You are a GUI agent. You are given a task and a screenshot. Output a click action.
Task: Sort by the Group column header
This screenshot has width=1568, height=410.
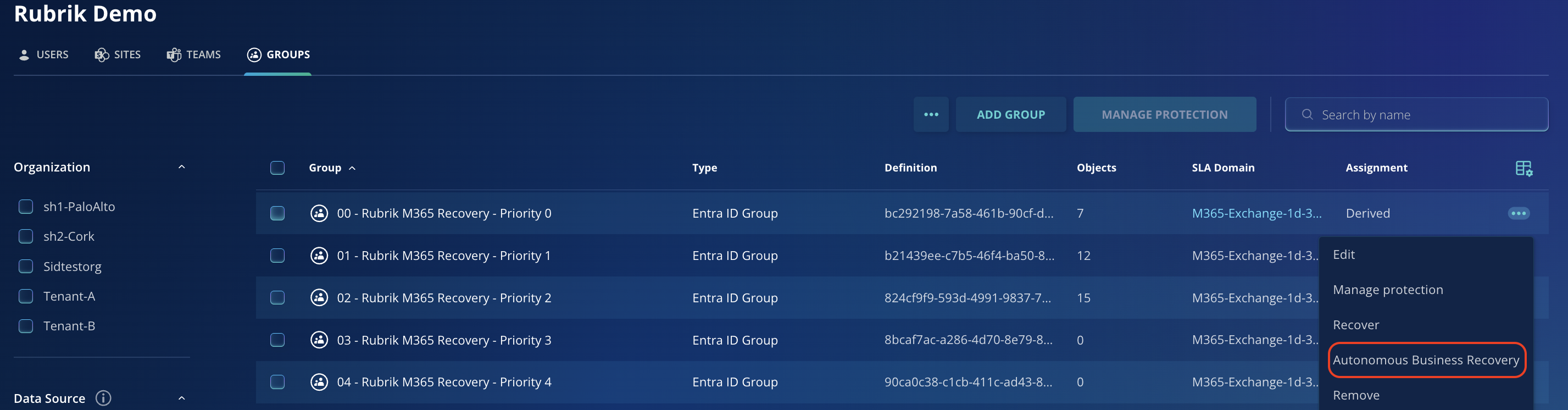[326, 168]
